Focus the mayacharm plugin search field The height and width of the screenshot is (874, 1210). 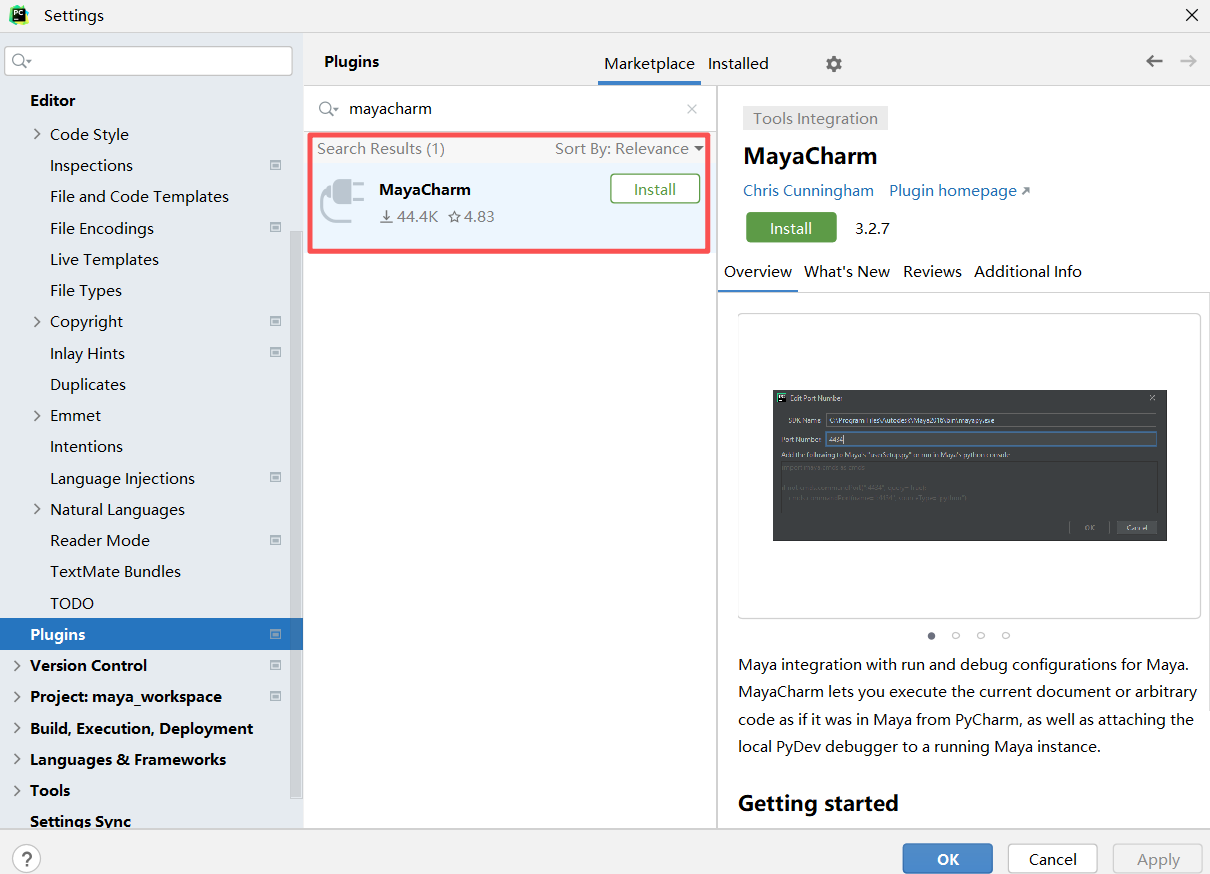pyautogui.click(x=510, y=109)
